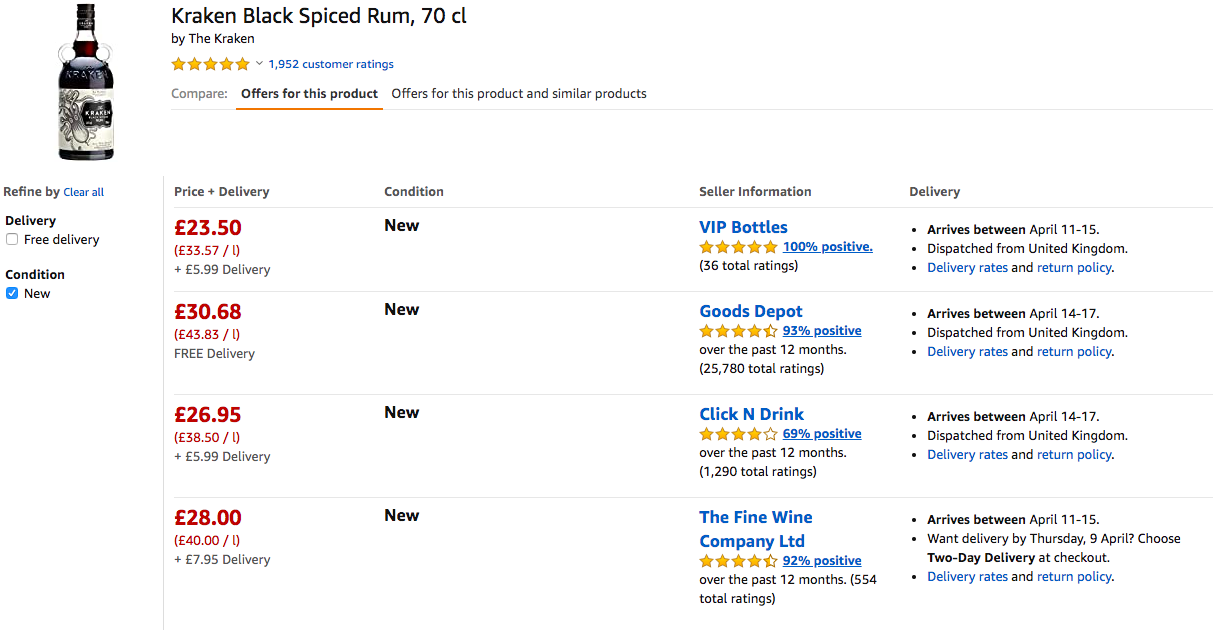Click Goods Depot seller star rating
1213x630 pixels.
click(x=738, y=331)
